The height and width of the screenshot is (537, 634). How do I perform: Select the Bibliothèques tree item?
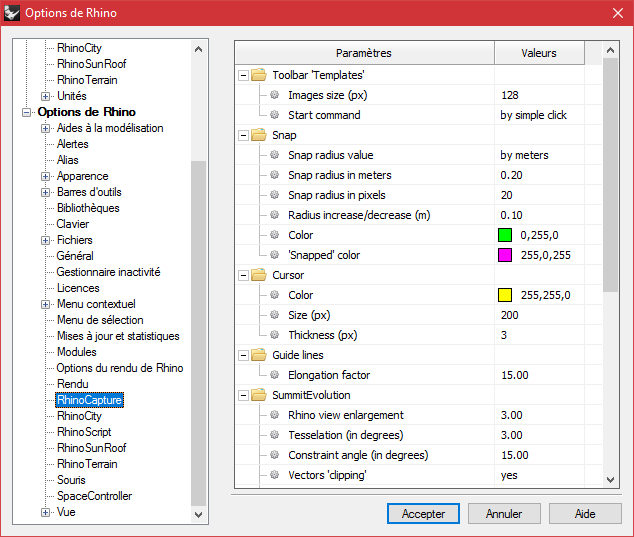point(88,208)
